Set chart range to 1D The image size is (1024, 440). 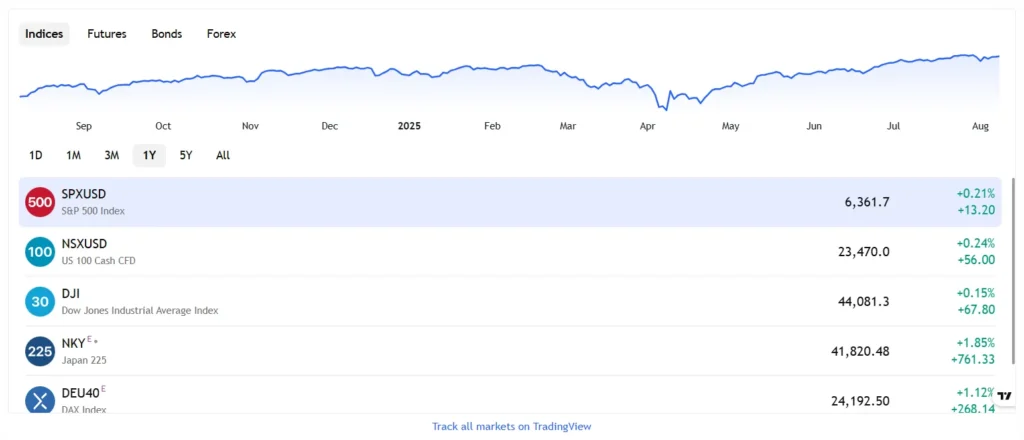tap(36, 155)
